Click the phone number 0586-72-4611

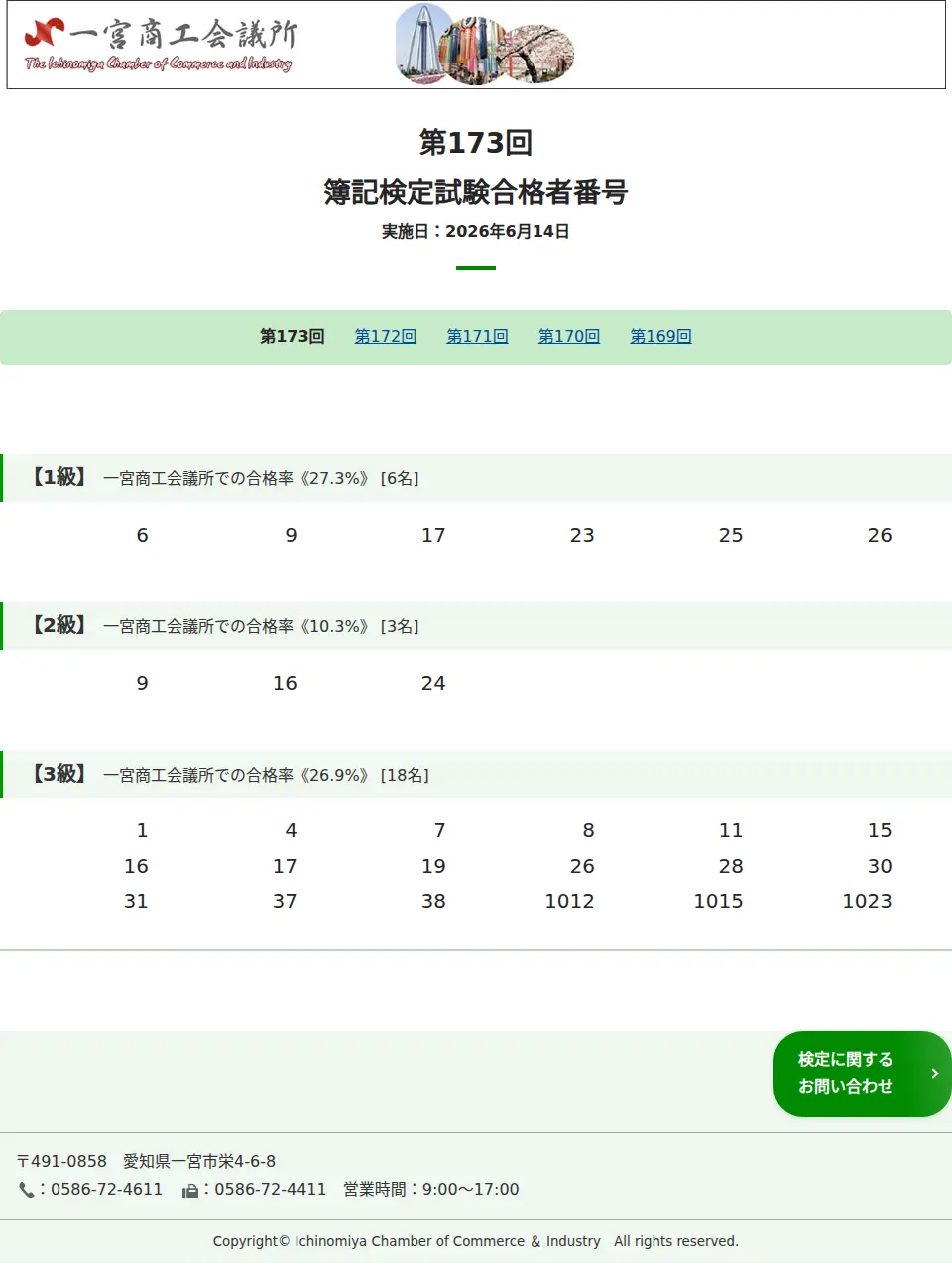(106, 1189)
